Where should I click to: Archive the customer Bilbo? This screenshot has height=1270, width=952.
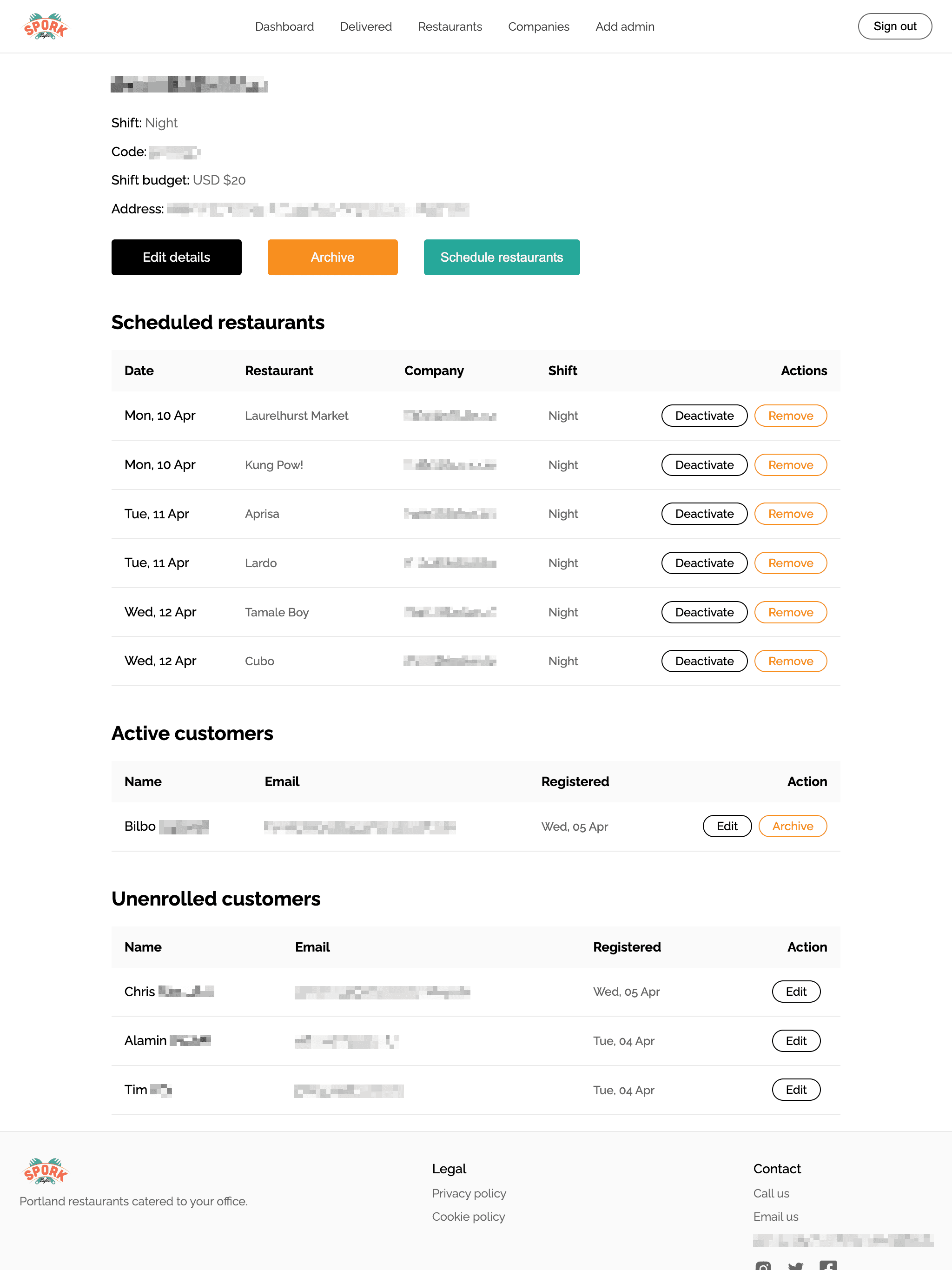[793, 826]
